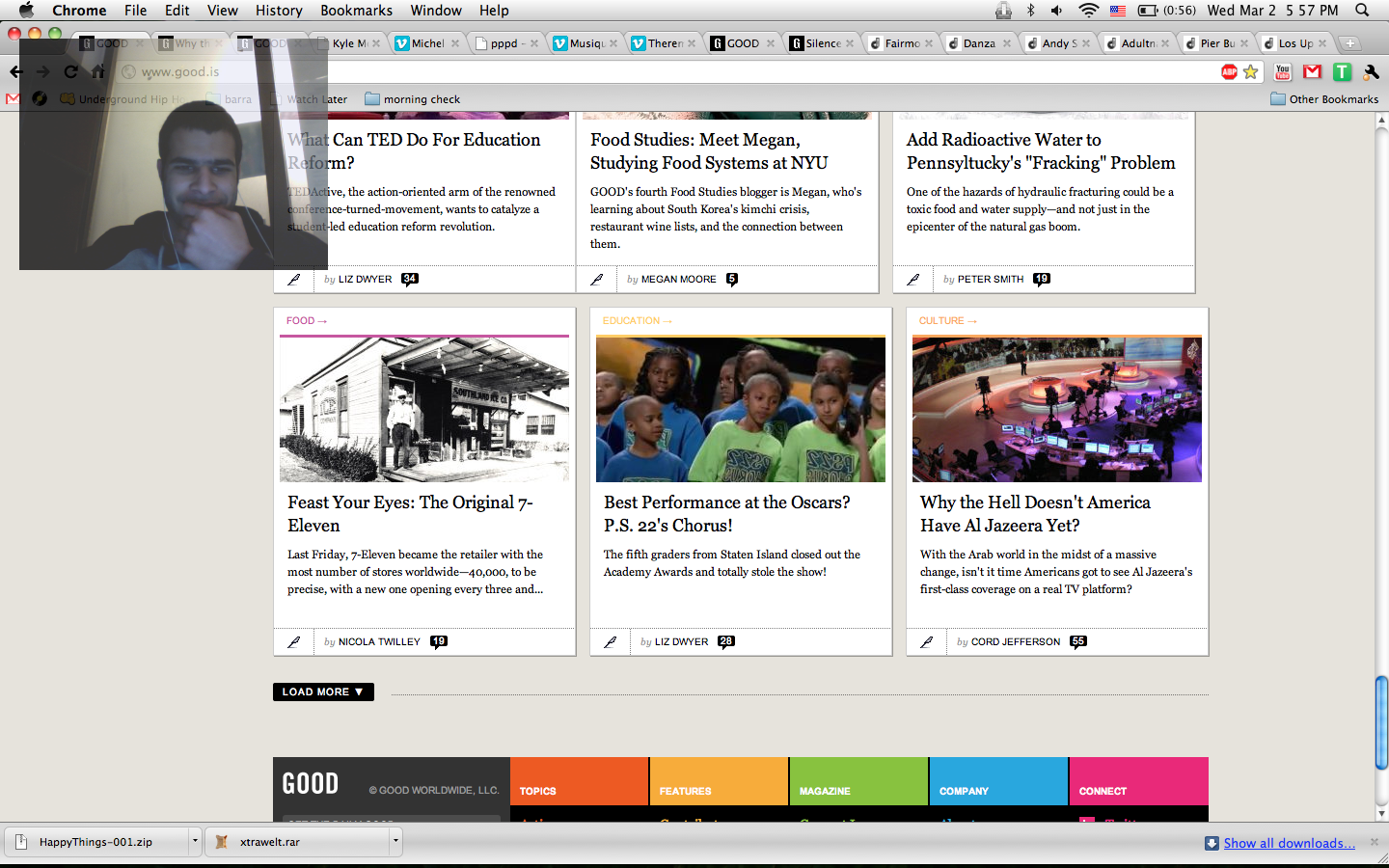The width and height of the screenshot is (1389, 868).
Task: Click the LOAD MORE button
Action: (323, 692)
